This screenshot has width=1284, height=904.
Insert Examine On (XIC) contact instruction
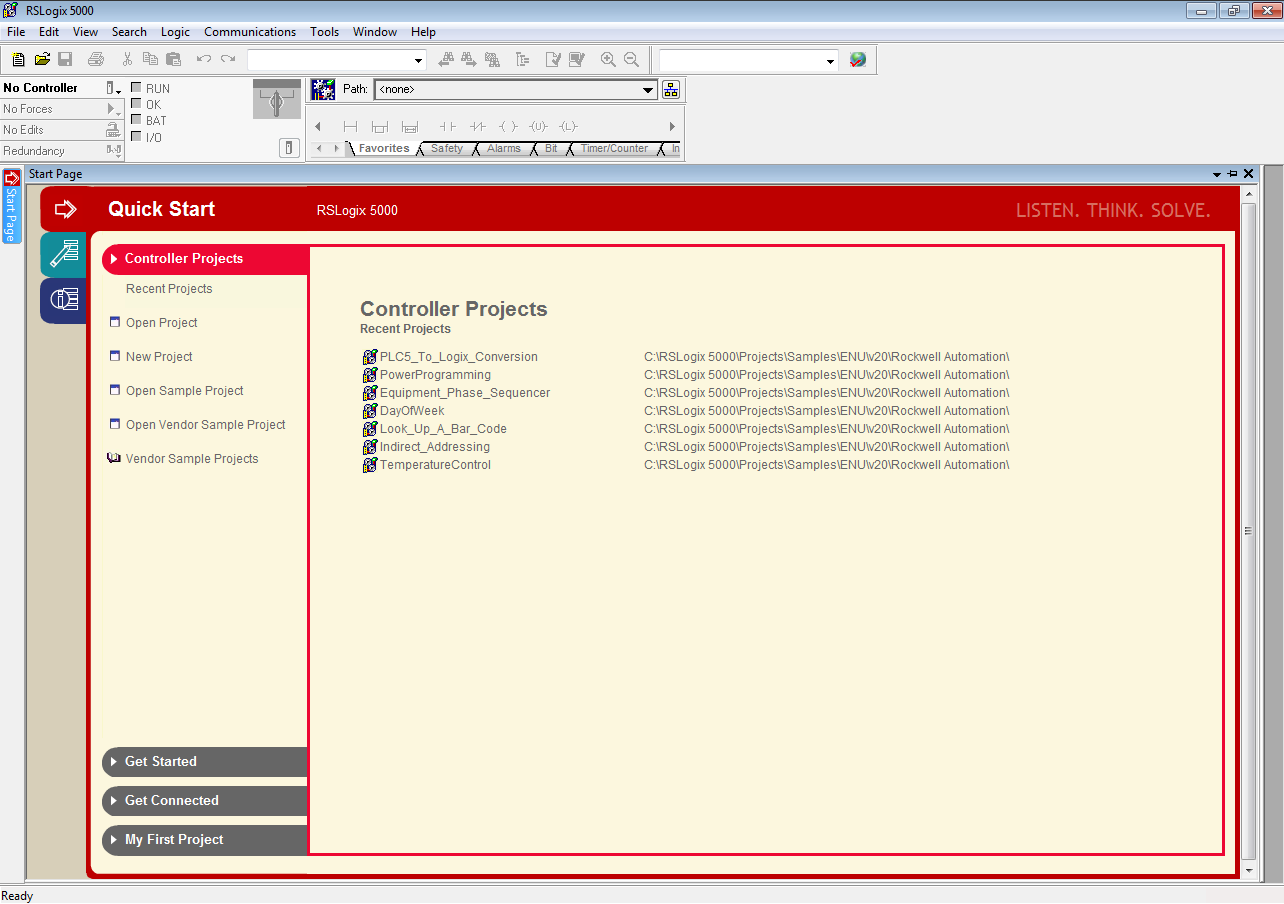(x=448, y=126)
